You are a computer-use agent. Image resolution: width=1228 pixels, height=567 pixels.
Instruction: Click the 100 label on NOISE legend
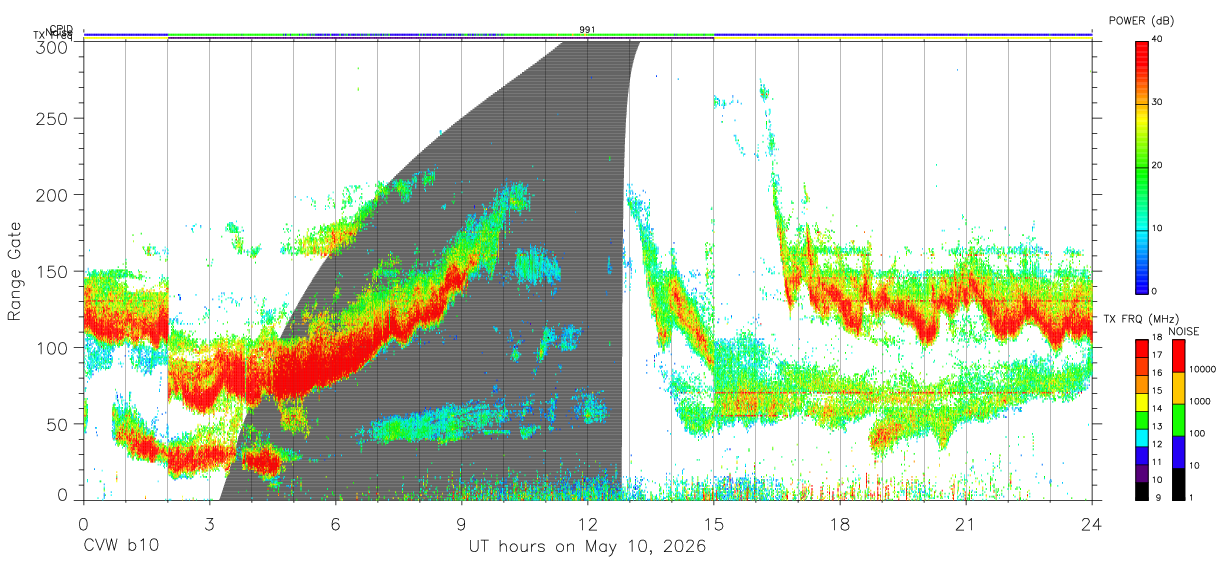[x=1197, y=433]
